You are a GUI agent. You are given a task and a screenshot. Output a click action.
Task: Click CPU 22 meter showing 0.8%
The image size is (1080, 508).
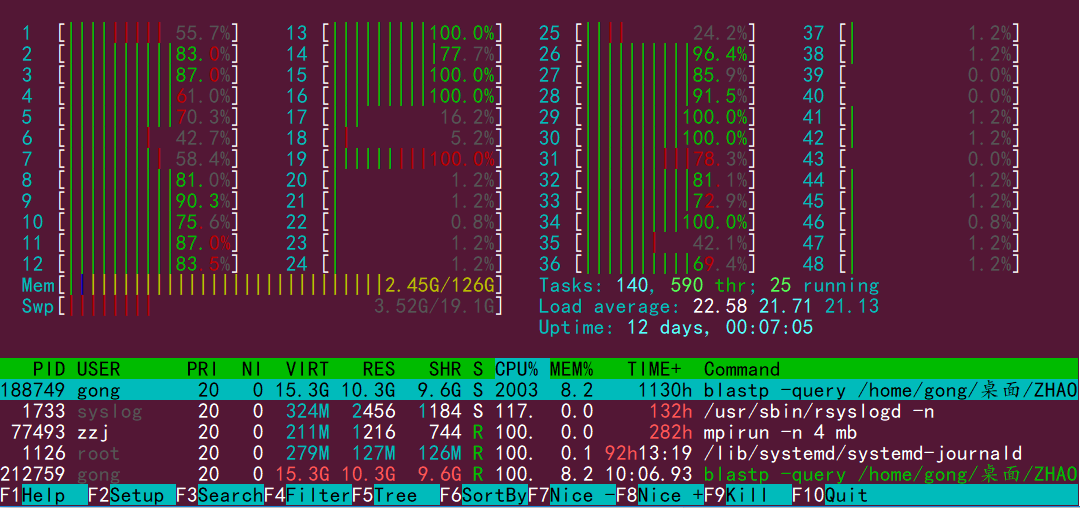click(393, 222)
